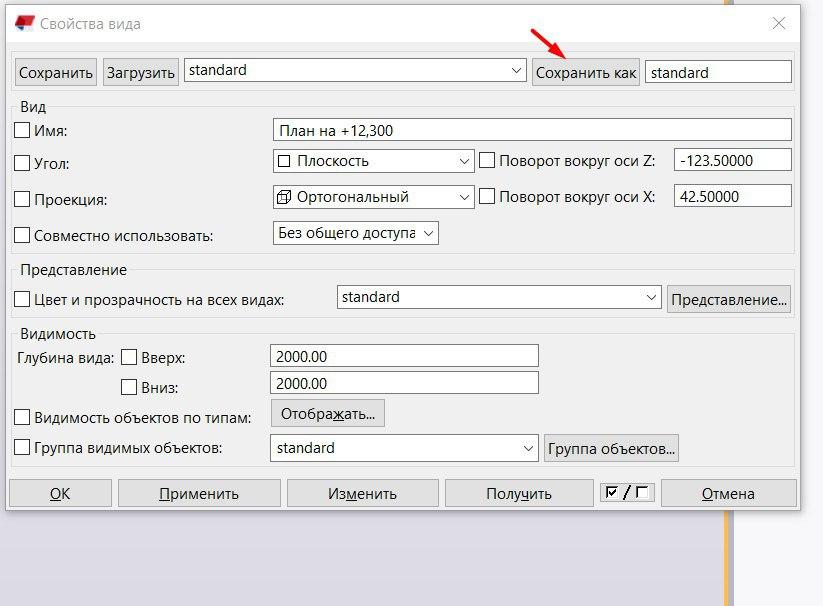Toggle Группа видимых объектов checkbox
This screenshot has width=823, height=606.
[x=22, y=448]
